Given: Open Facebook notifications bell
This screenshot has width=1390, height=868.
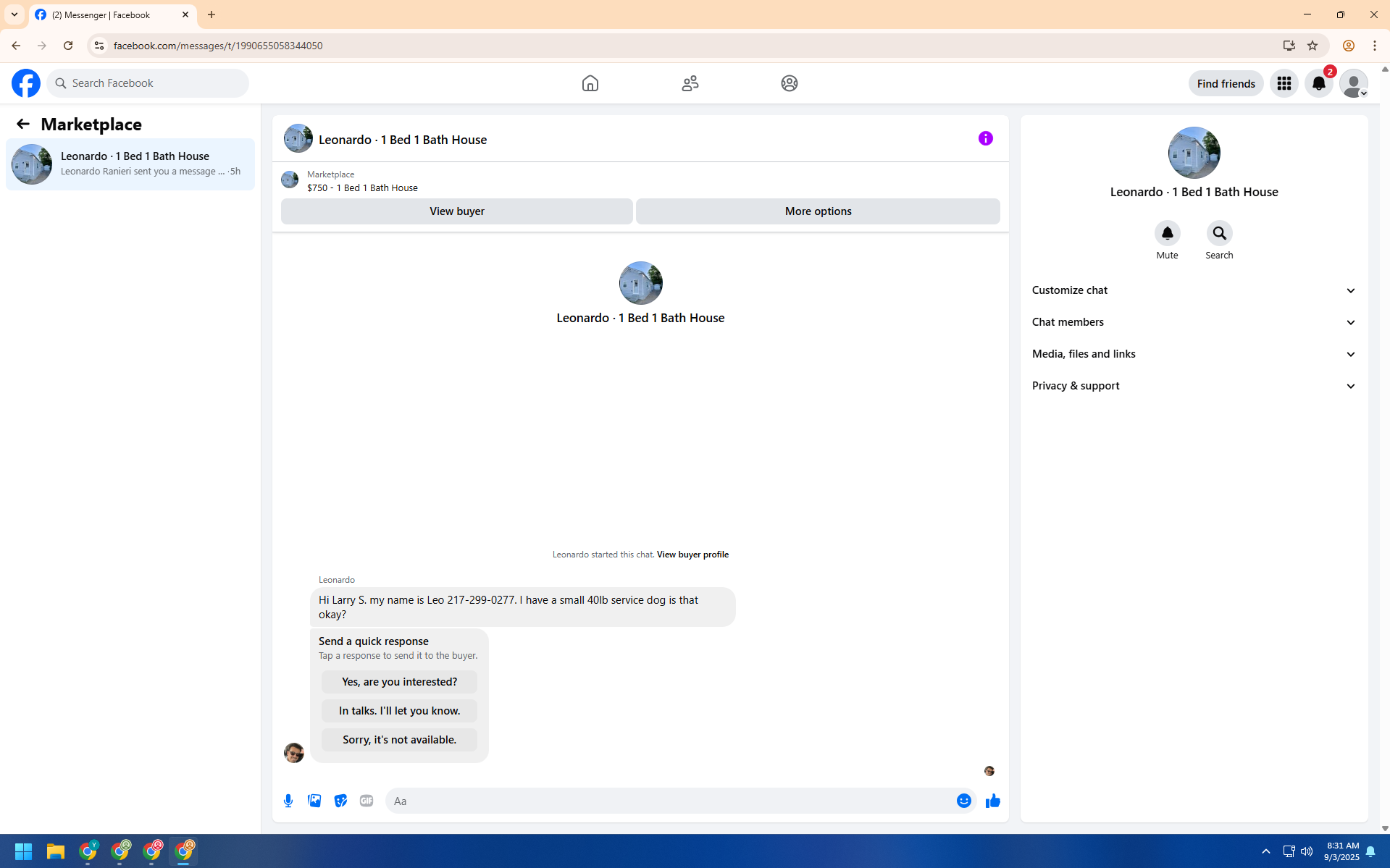Looking at the screenshot, I should pyautogui.click(x=1318, y=83).
